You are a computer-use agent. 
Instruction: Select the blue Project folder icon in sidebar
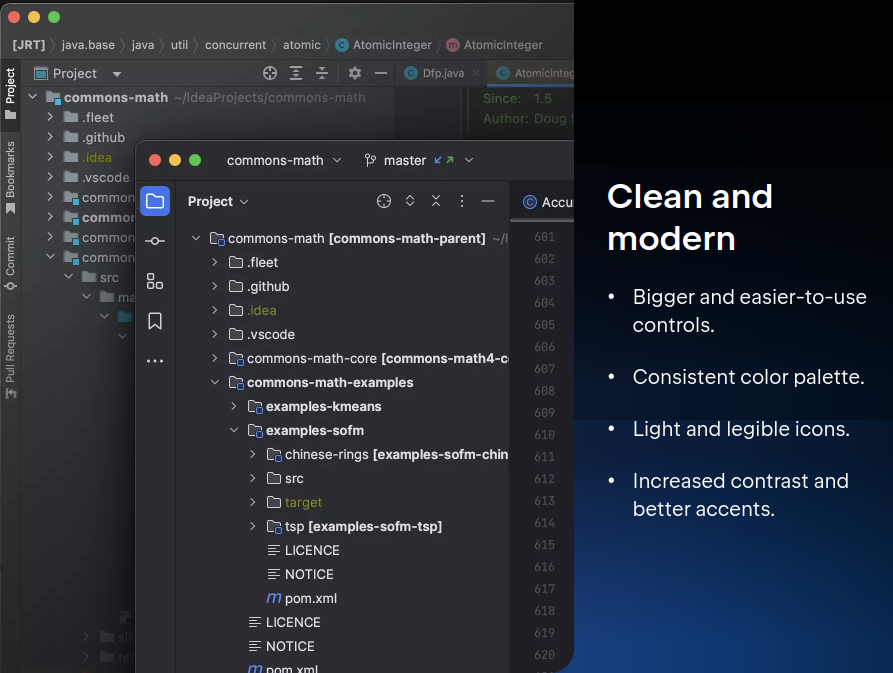[155, 201]
